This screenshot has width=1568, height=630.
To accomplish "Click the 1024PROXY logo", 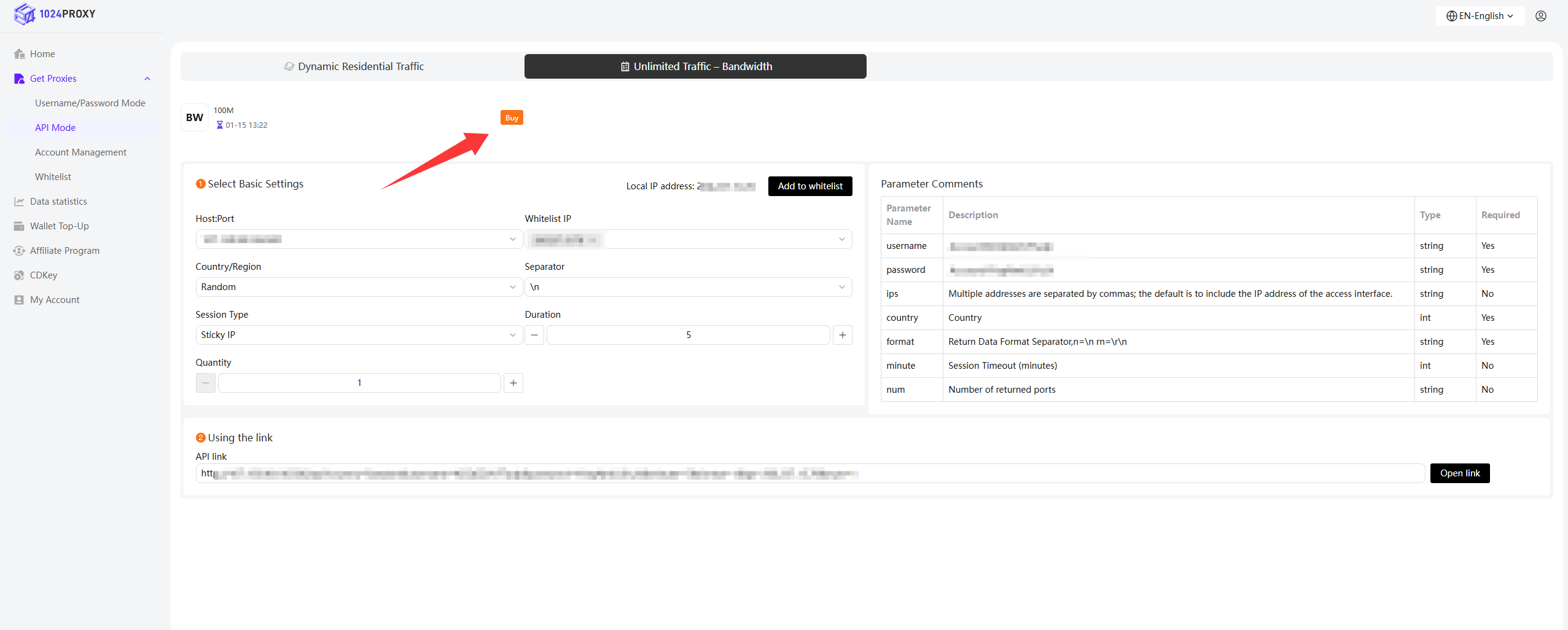I will [x=55, y=14].
